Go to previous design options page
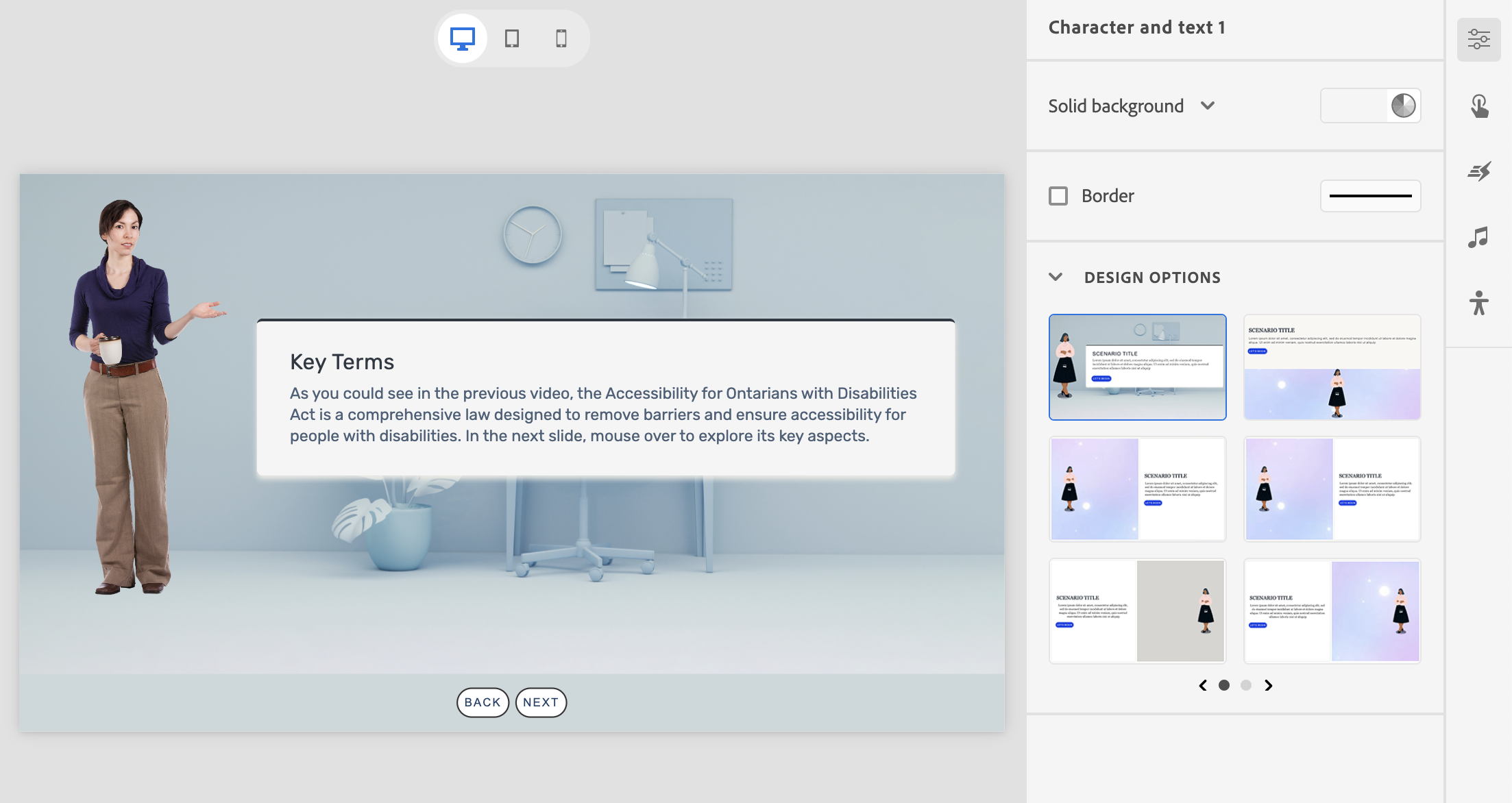Viewport: 1512px width, 803px height. click(1203, 685)
